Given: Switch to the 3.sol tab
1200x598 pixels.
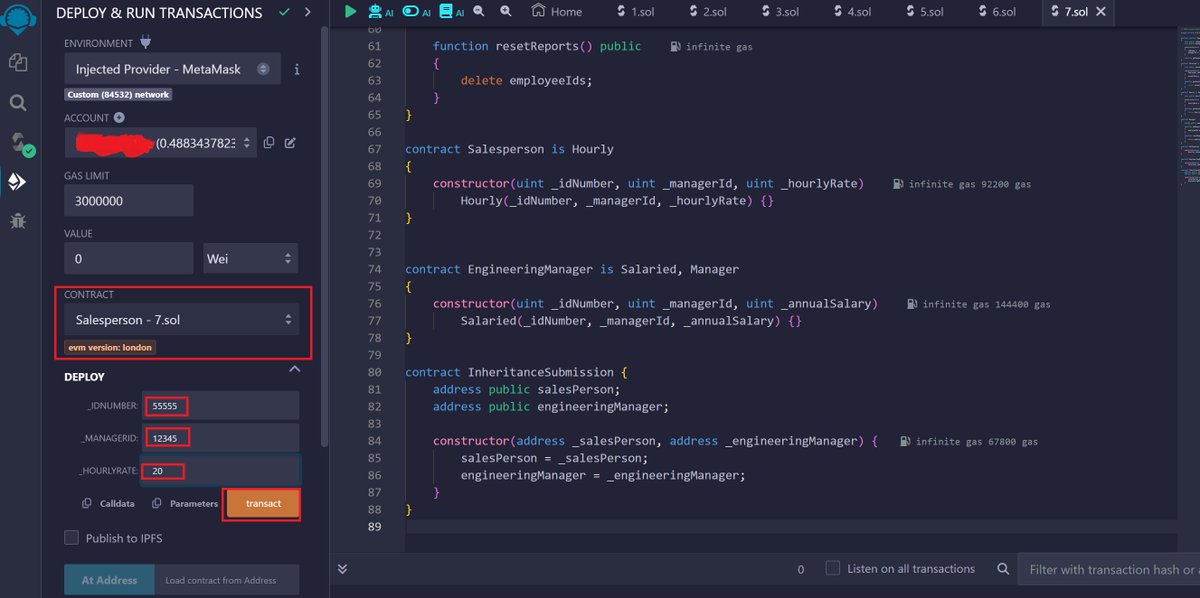Looking at the screenshot, I should click(x=778, y=12).
